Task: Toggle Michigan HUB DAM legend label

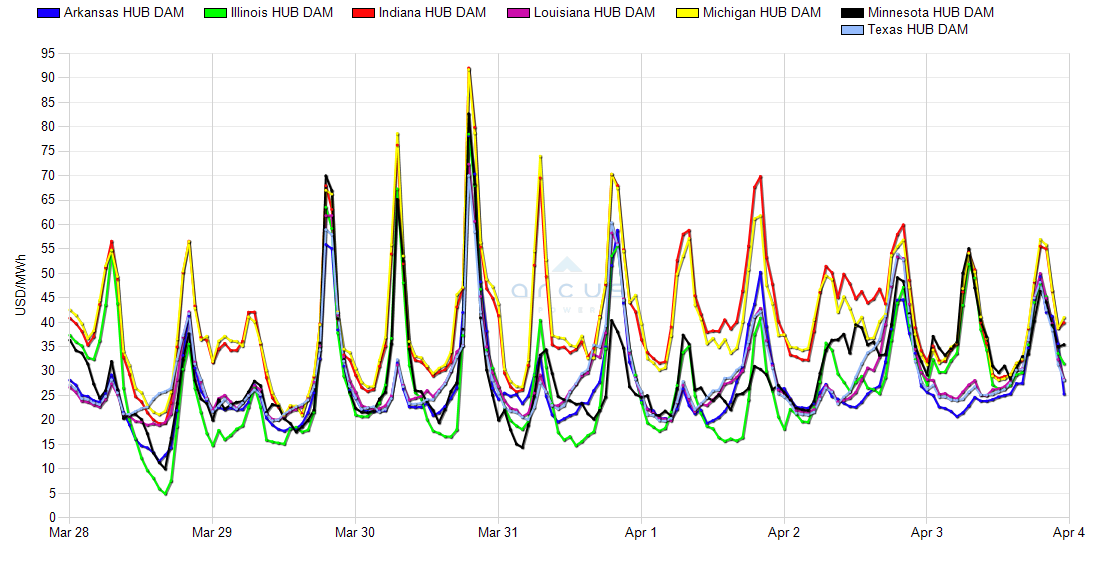Action: [x=761, y=13]
